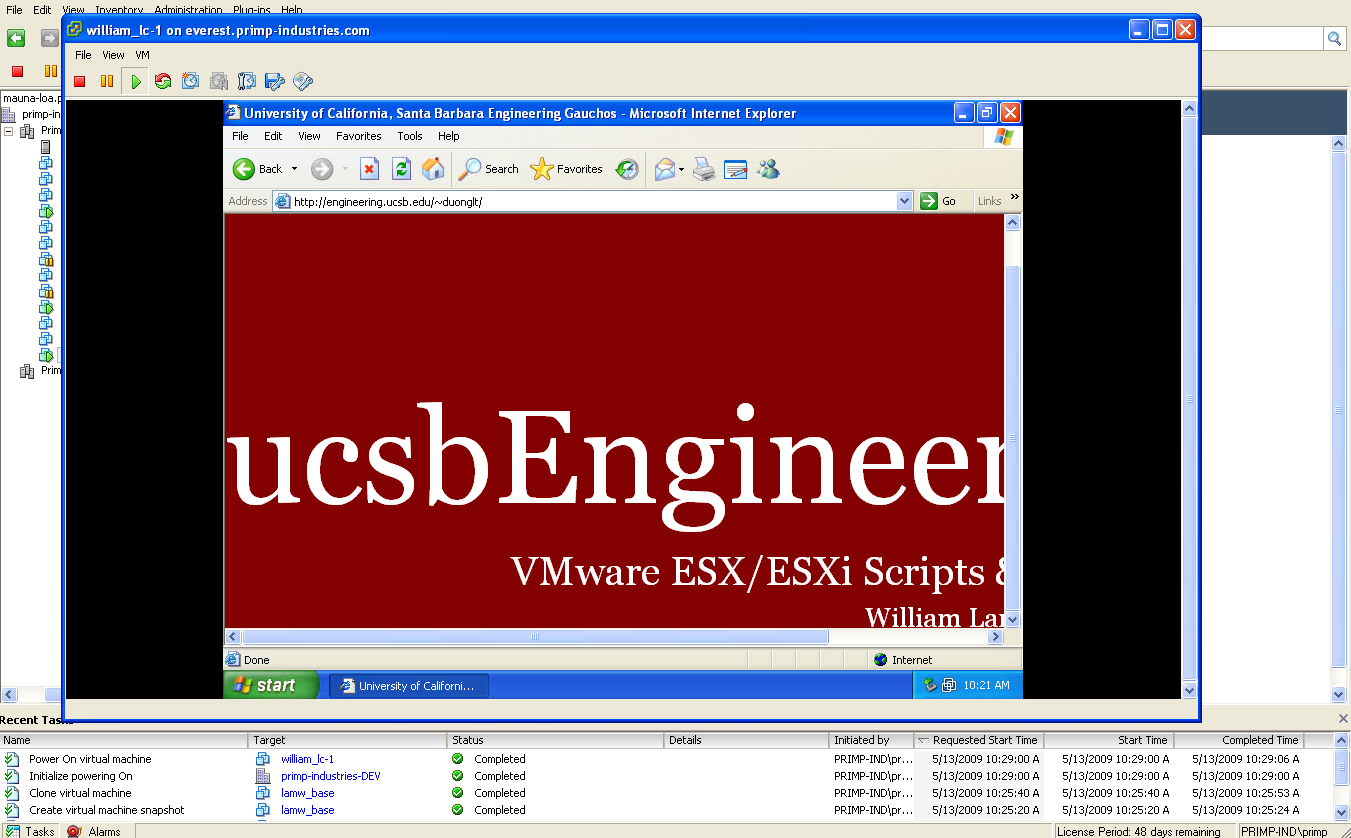
Task: Click Power Off button in VM console toolbar
Action: click(80, 82)
